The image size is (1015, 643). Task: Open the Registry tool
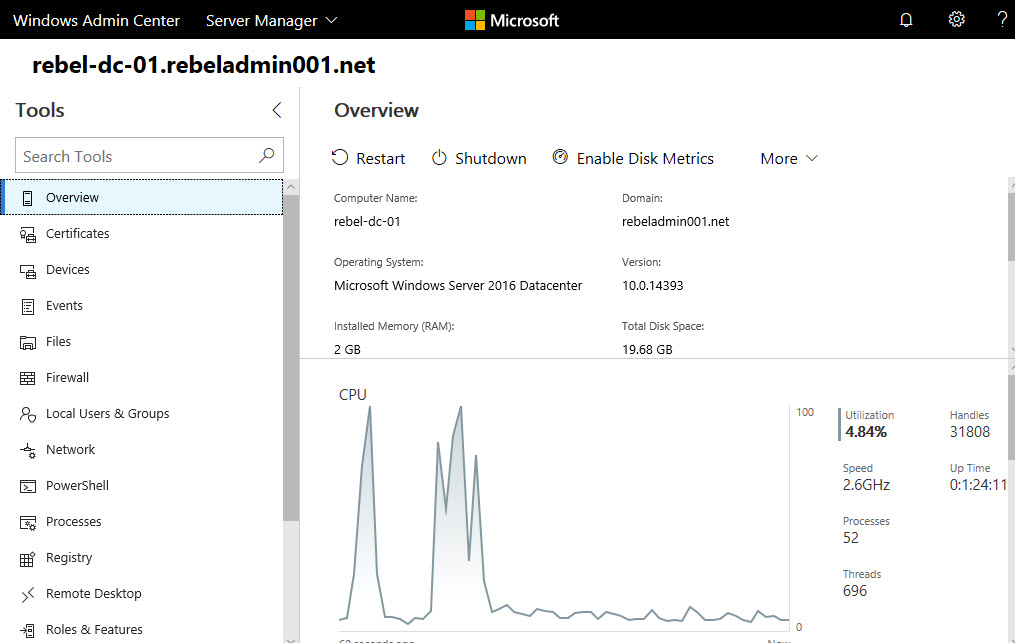tap(142, 558)
